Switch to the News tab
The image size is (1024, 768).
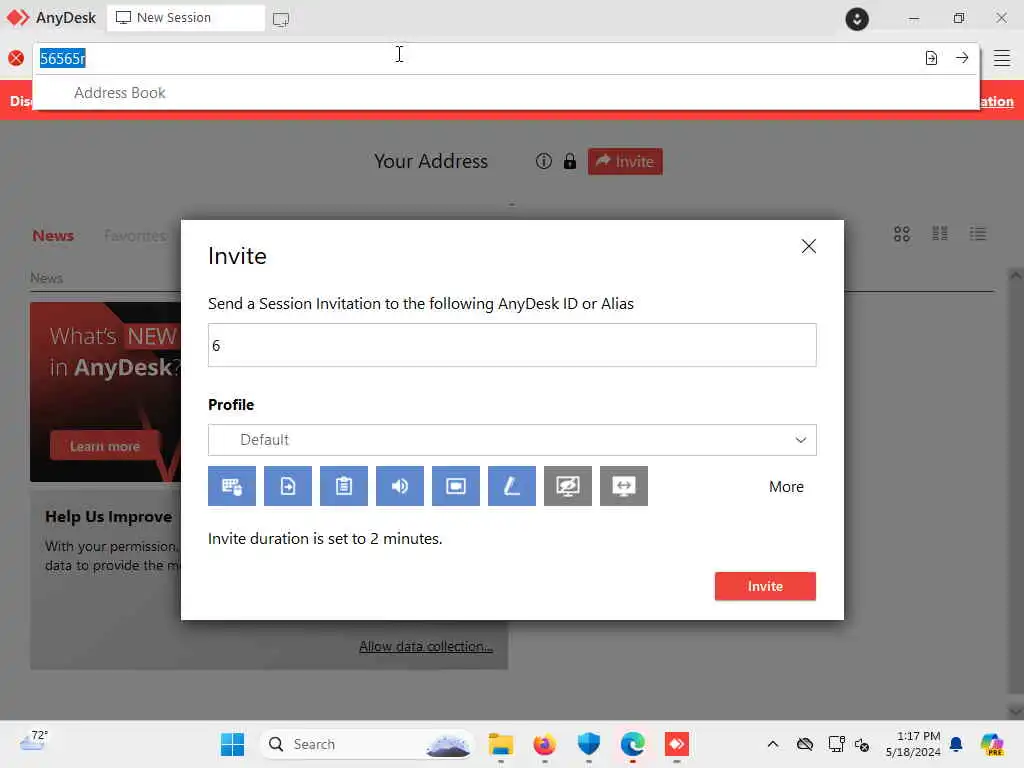pyautogui.click(x=53, y=236)
